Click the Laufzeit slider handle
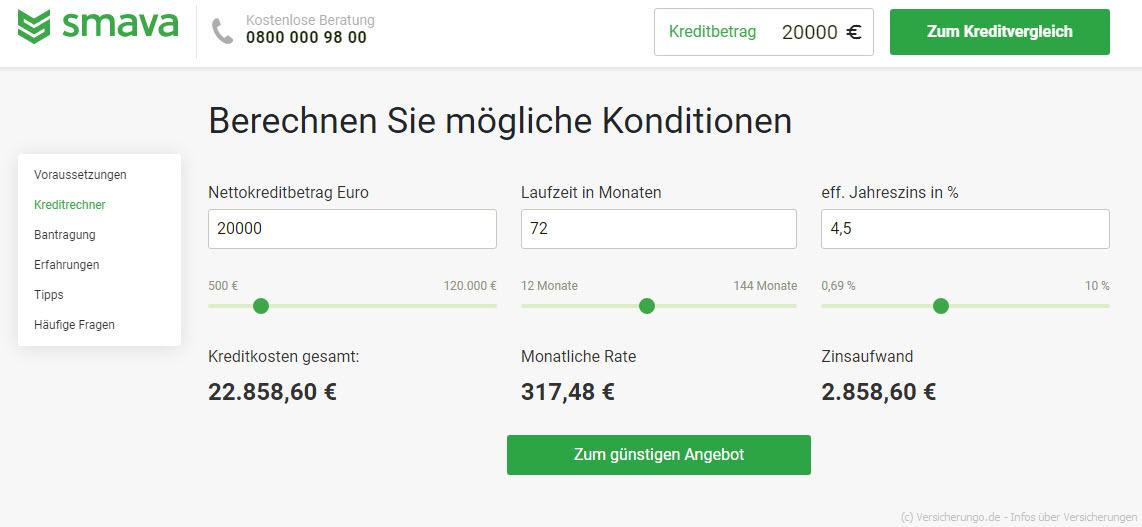This screenshot has height=527, width=1142. pos(647,306)
